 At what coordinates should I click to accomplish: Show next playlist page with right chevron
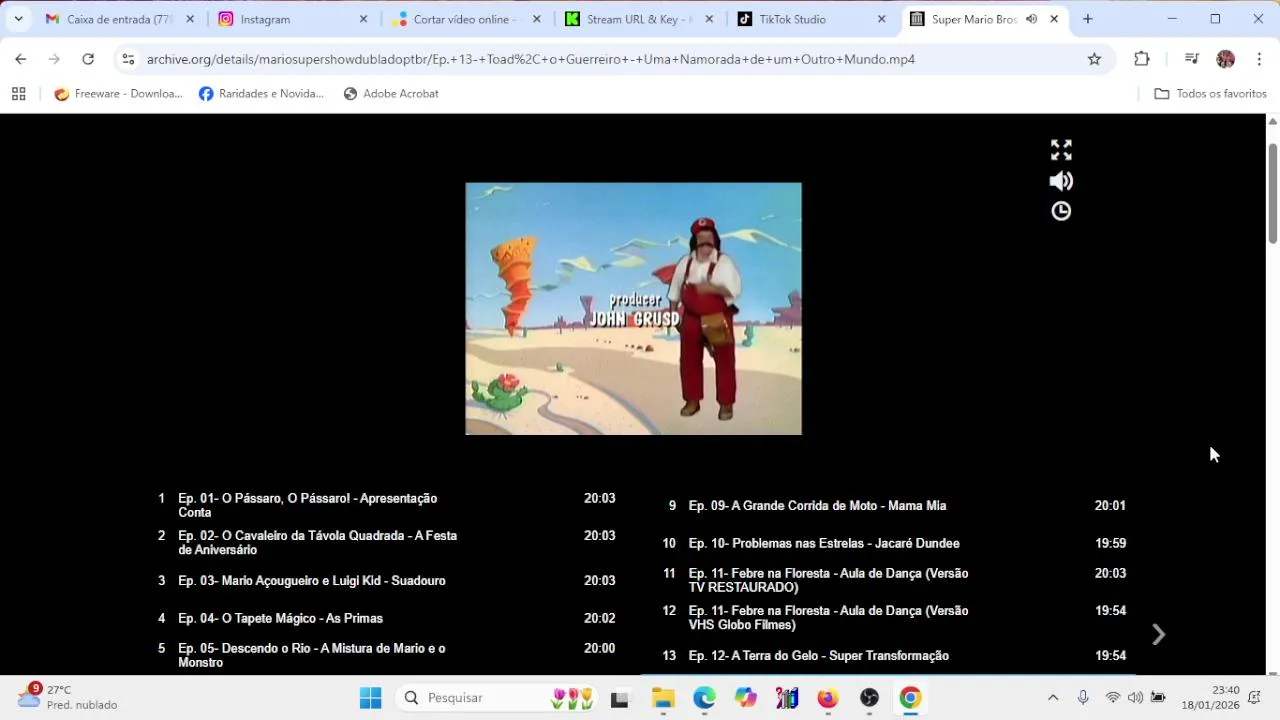point(1158,634)
